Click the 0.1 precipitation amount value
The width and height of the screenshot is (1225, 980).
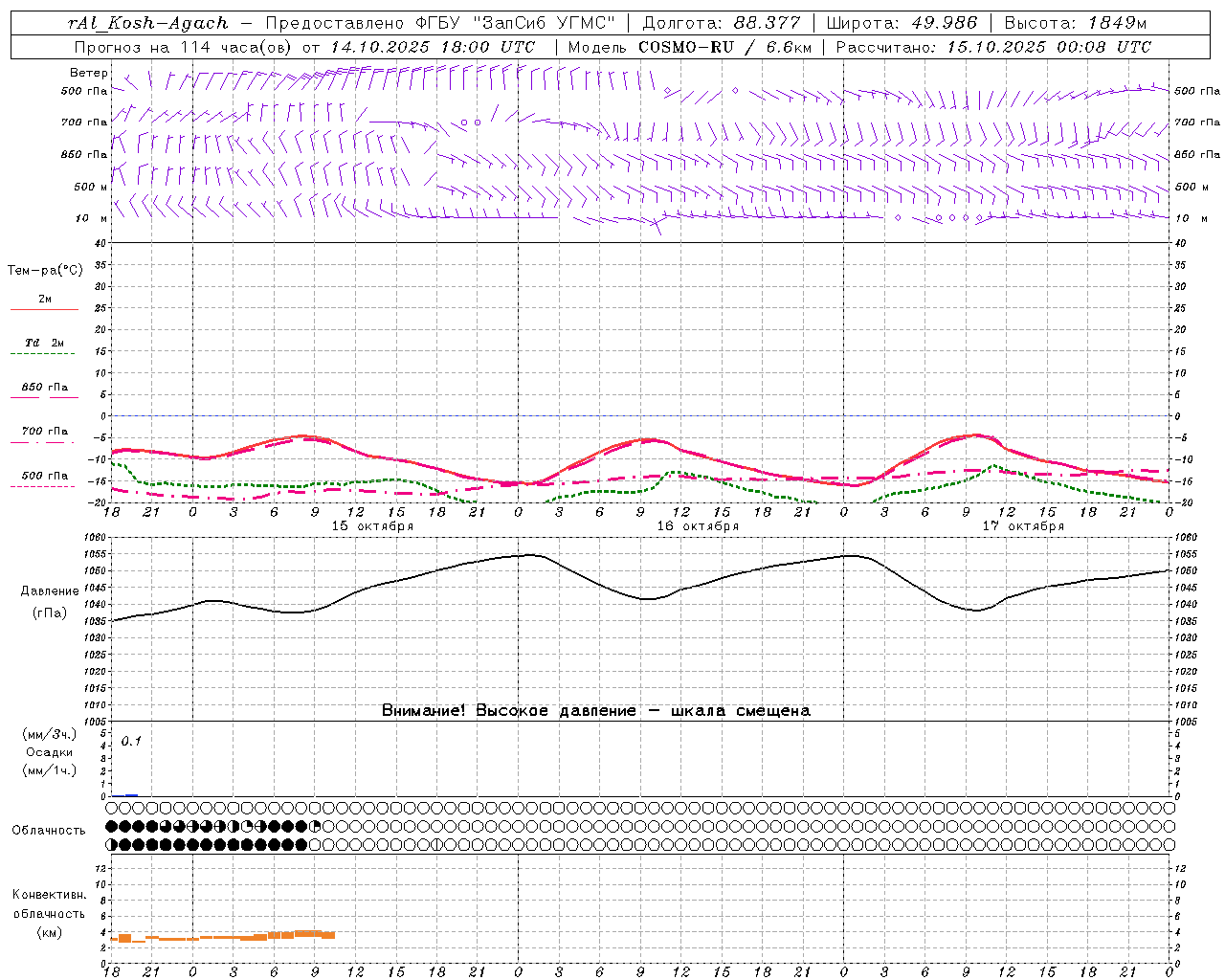pos(131,742)
